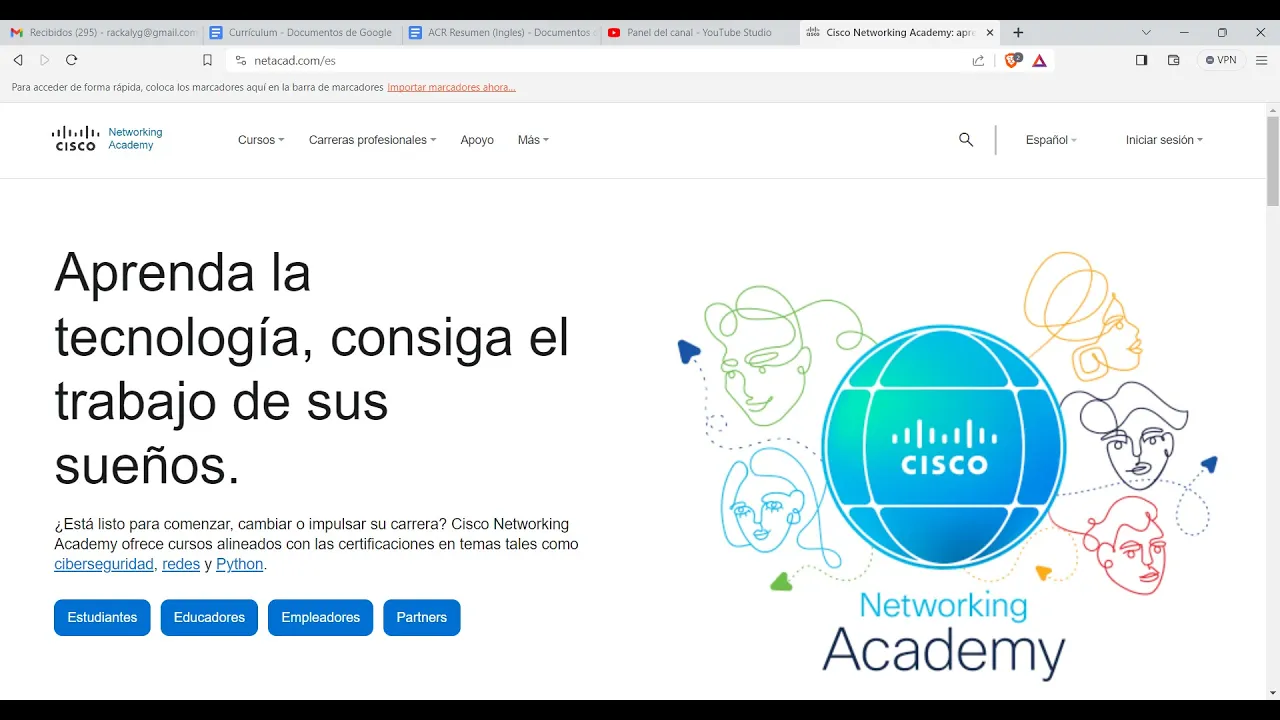Click the page's vertical scrollbar
Screen dimensions: 1280x720
coord(1272,400)
